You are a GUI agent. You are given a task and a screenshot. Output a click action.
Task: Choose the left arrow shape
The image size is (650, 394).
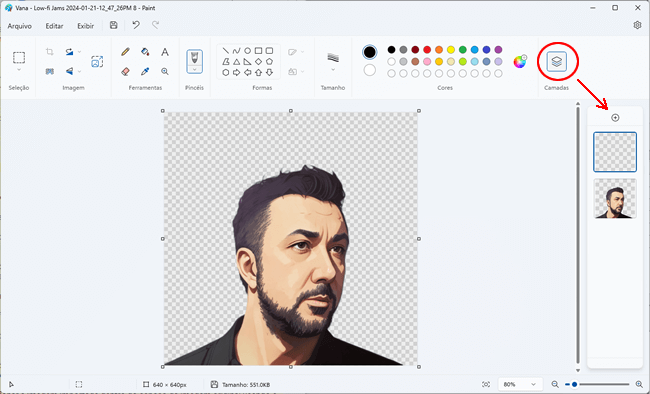[247, 73]
